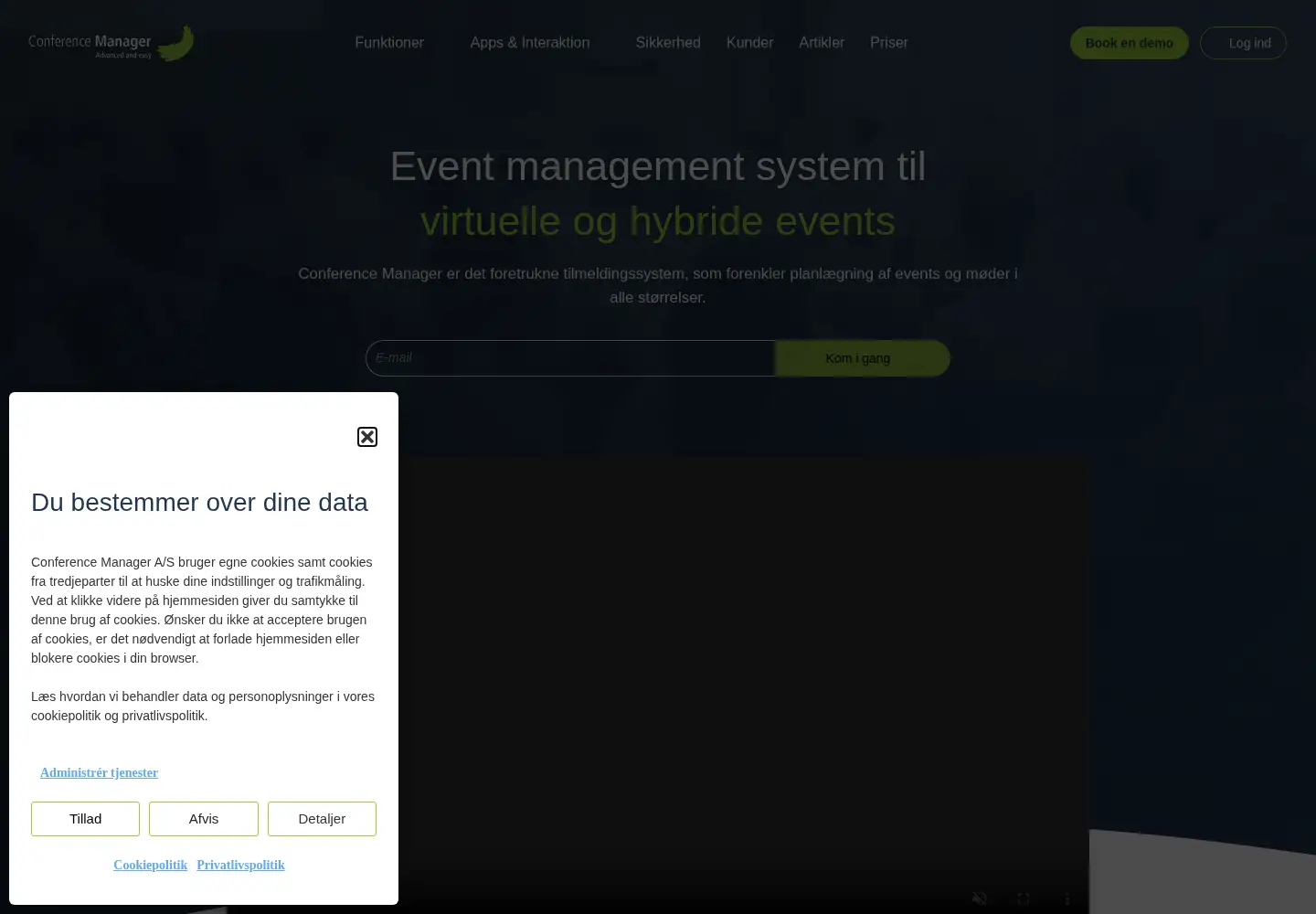The width and height of the screenshot is (1316, 914).
Task: Open the Funktioner menu
Action: click(389, 43)
